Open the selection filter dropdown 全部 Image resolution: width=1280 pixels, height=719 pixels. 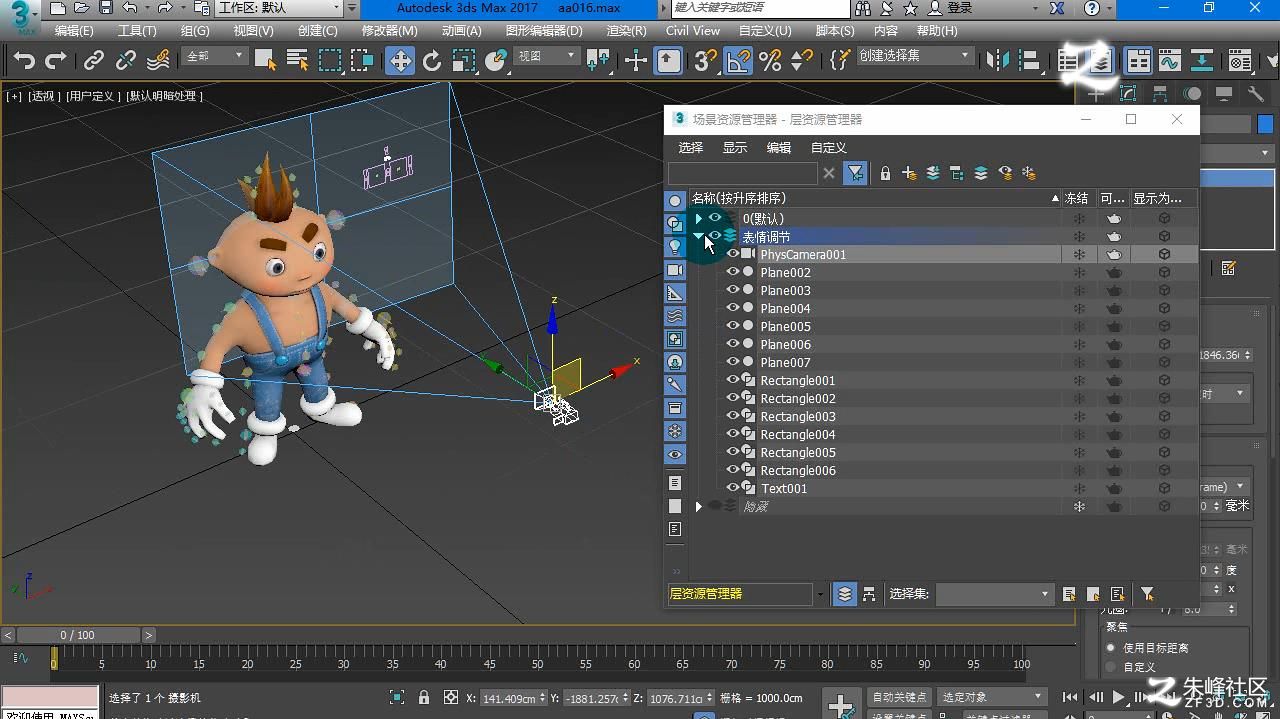click(215, 56)
